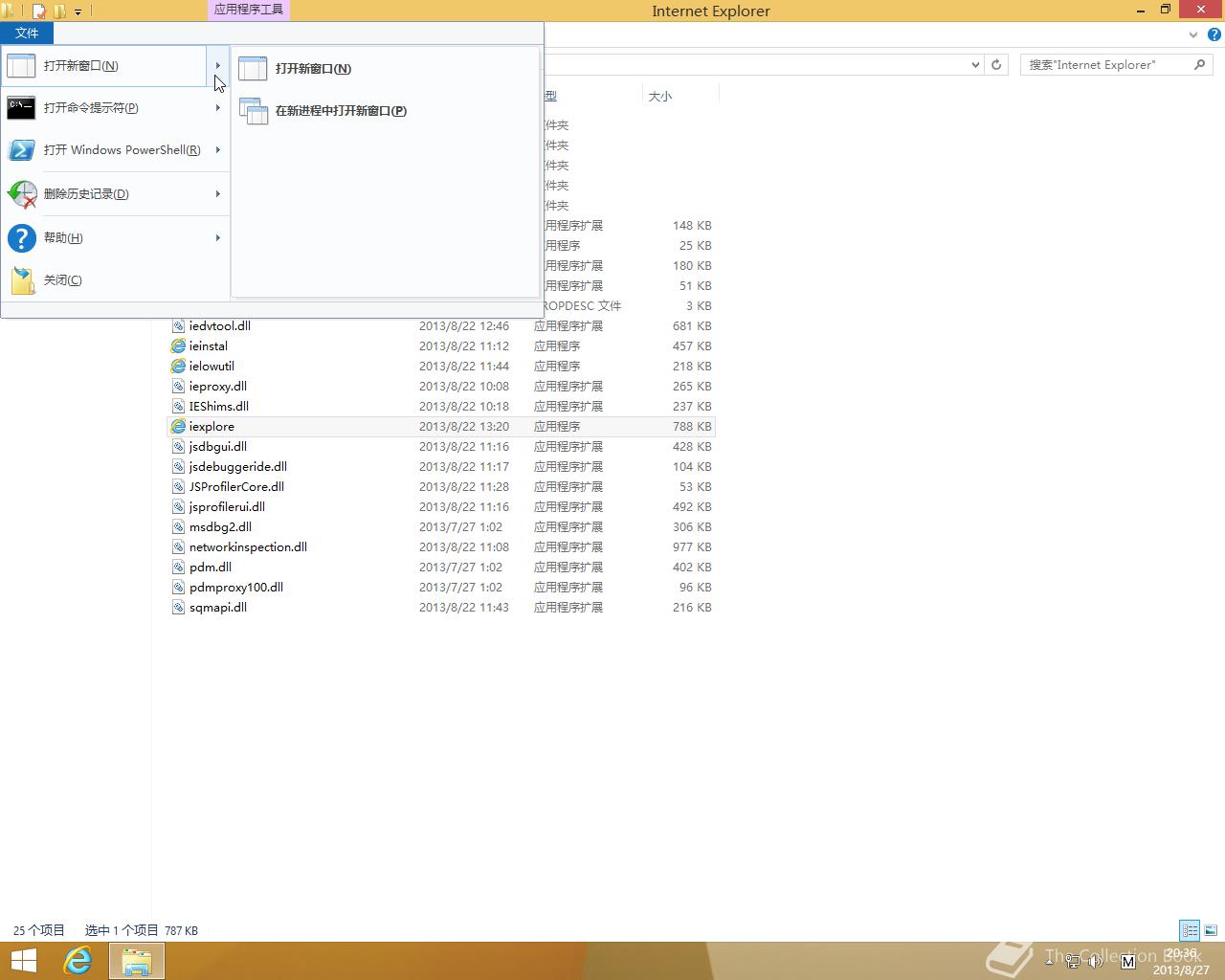
Task: Click the New Folder icon in the quick access toolbar
Action: (x=59, y=11)
